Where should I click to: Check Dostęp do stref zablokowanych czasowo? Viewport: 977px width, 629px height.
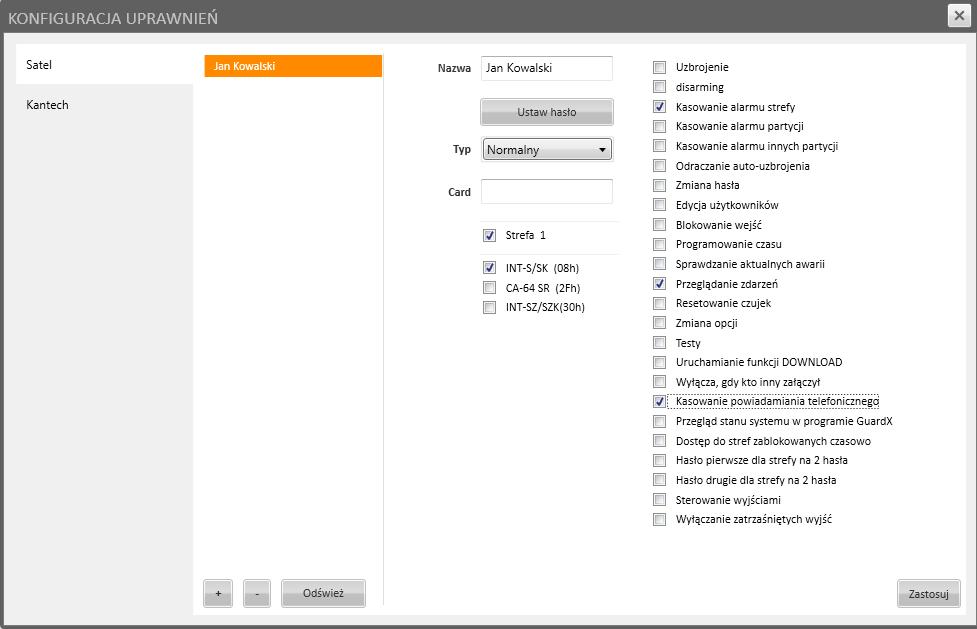pyautogui.click(x=659, y=441)
